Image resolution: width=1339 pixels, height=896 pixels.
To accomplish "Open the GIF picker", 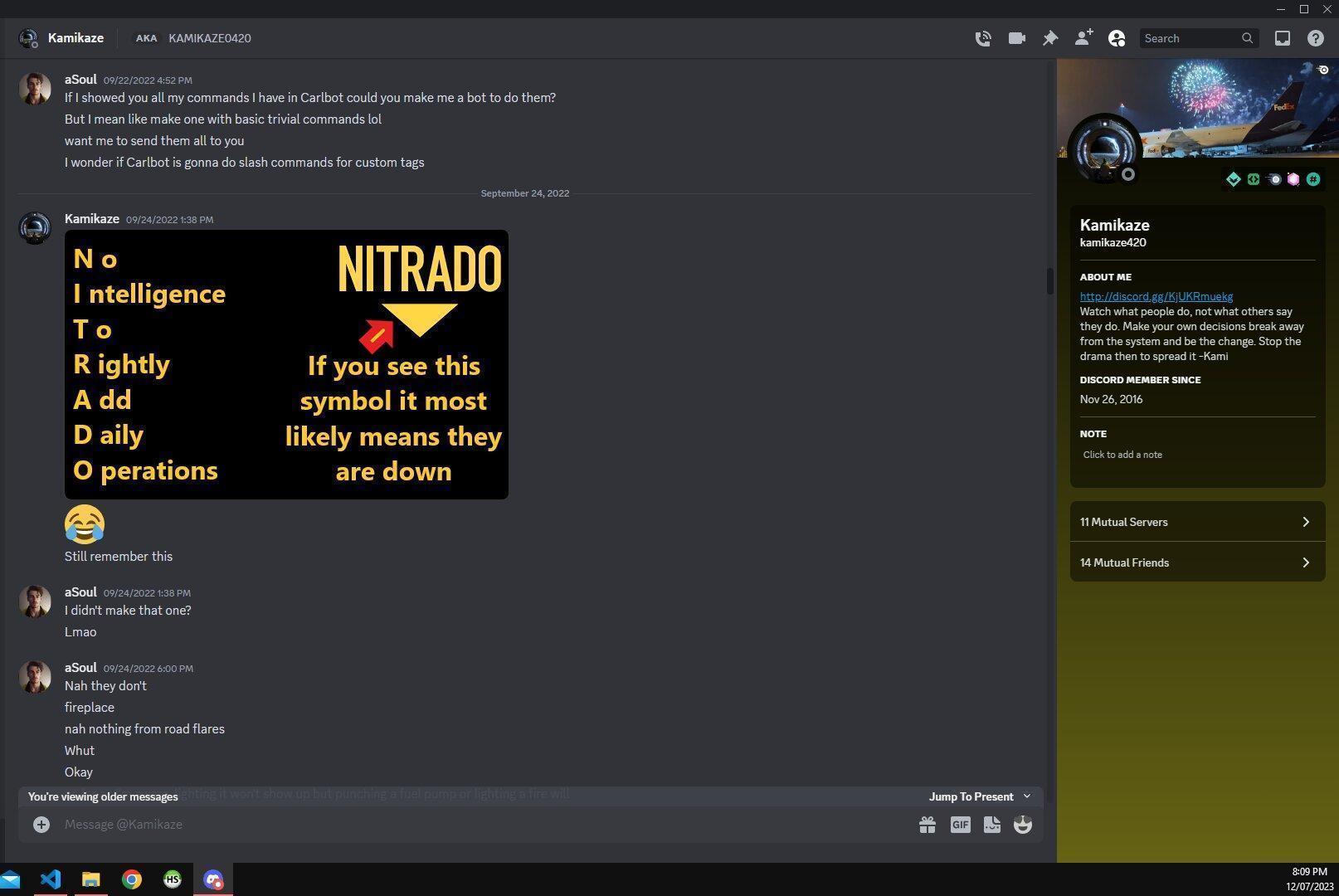I will click(x=960, y=824).
